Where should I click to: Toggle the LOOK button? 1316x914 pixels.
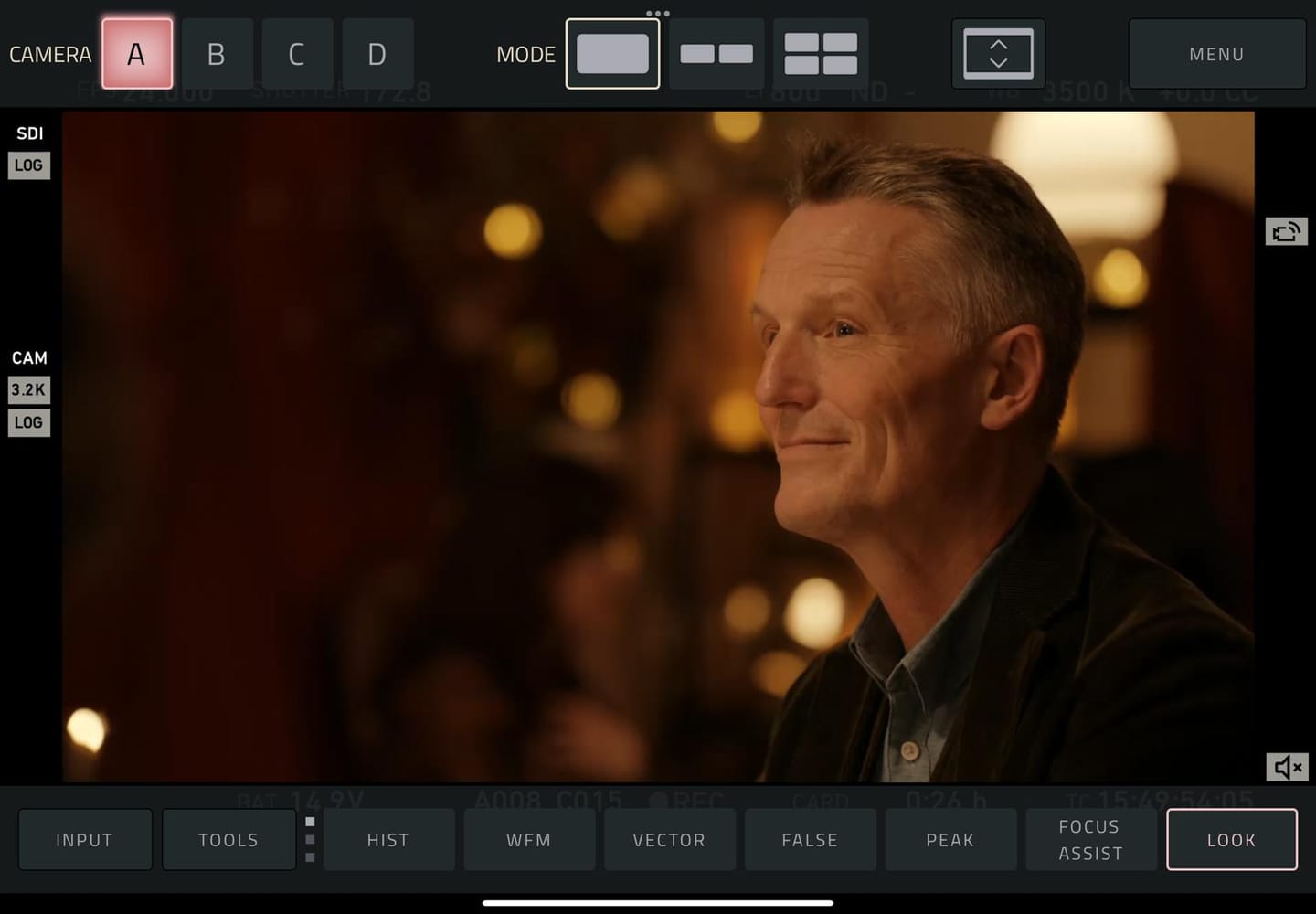[x=1232, y=839]
